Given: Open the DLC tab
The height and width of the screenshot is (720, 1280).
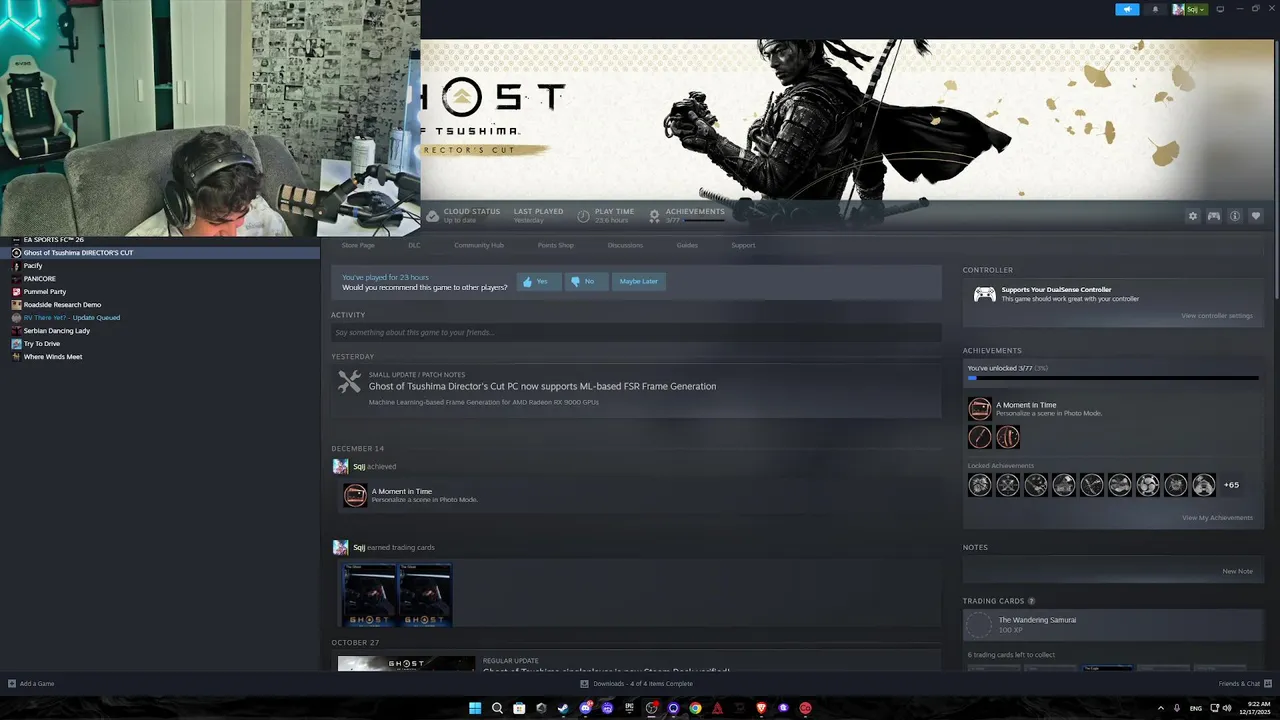Looking at the screenshot, I should (x=414, y=245).
